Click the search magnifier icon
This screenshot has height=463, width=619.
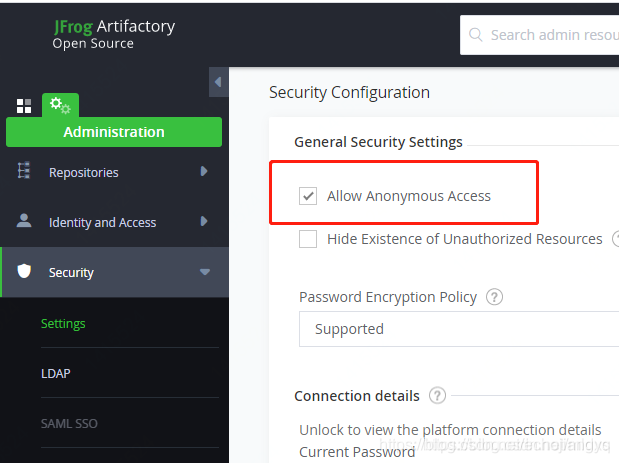475,35
